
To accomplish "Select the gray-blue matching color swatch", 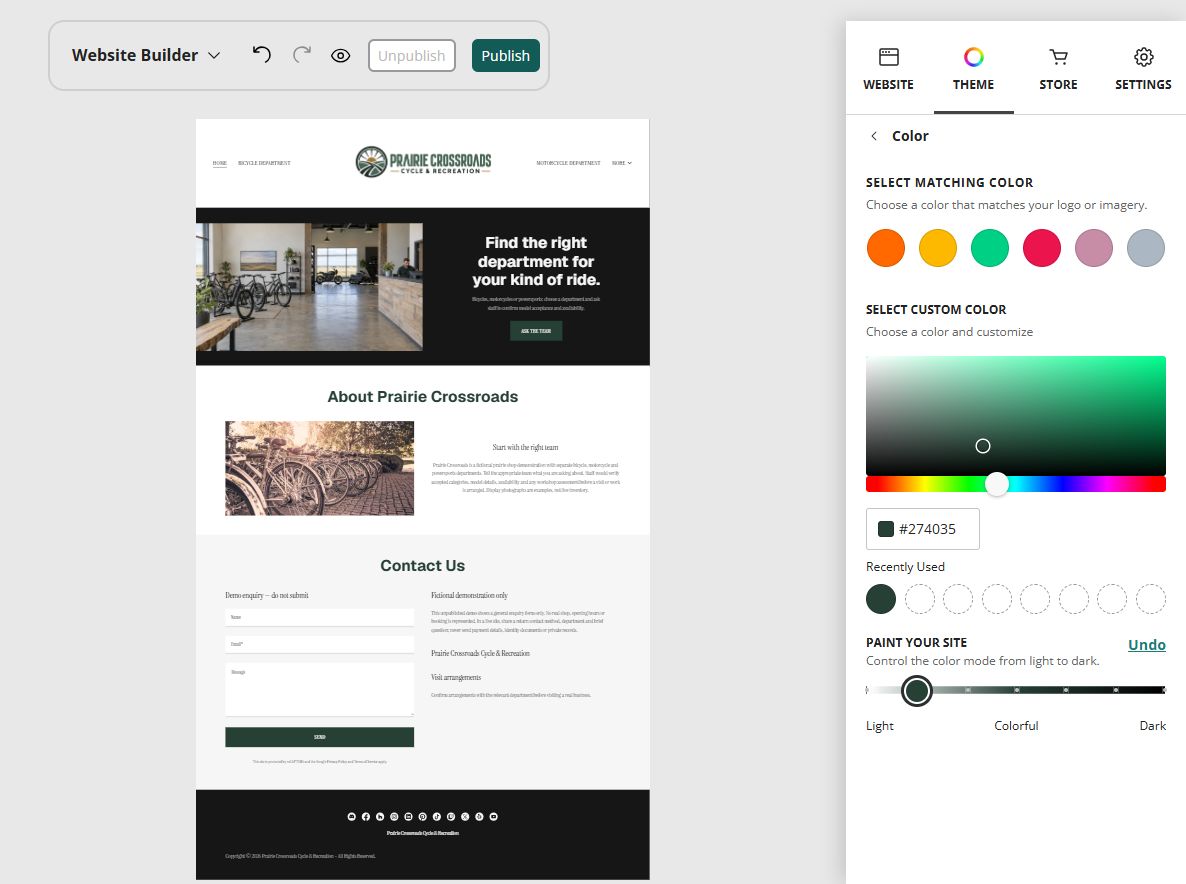I will [x=1146, y=248].
